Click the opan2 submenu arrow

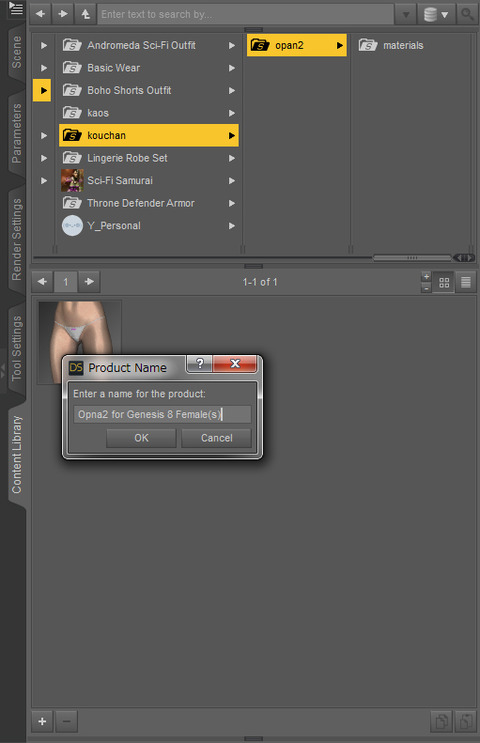point(339,45)
